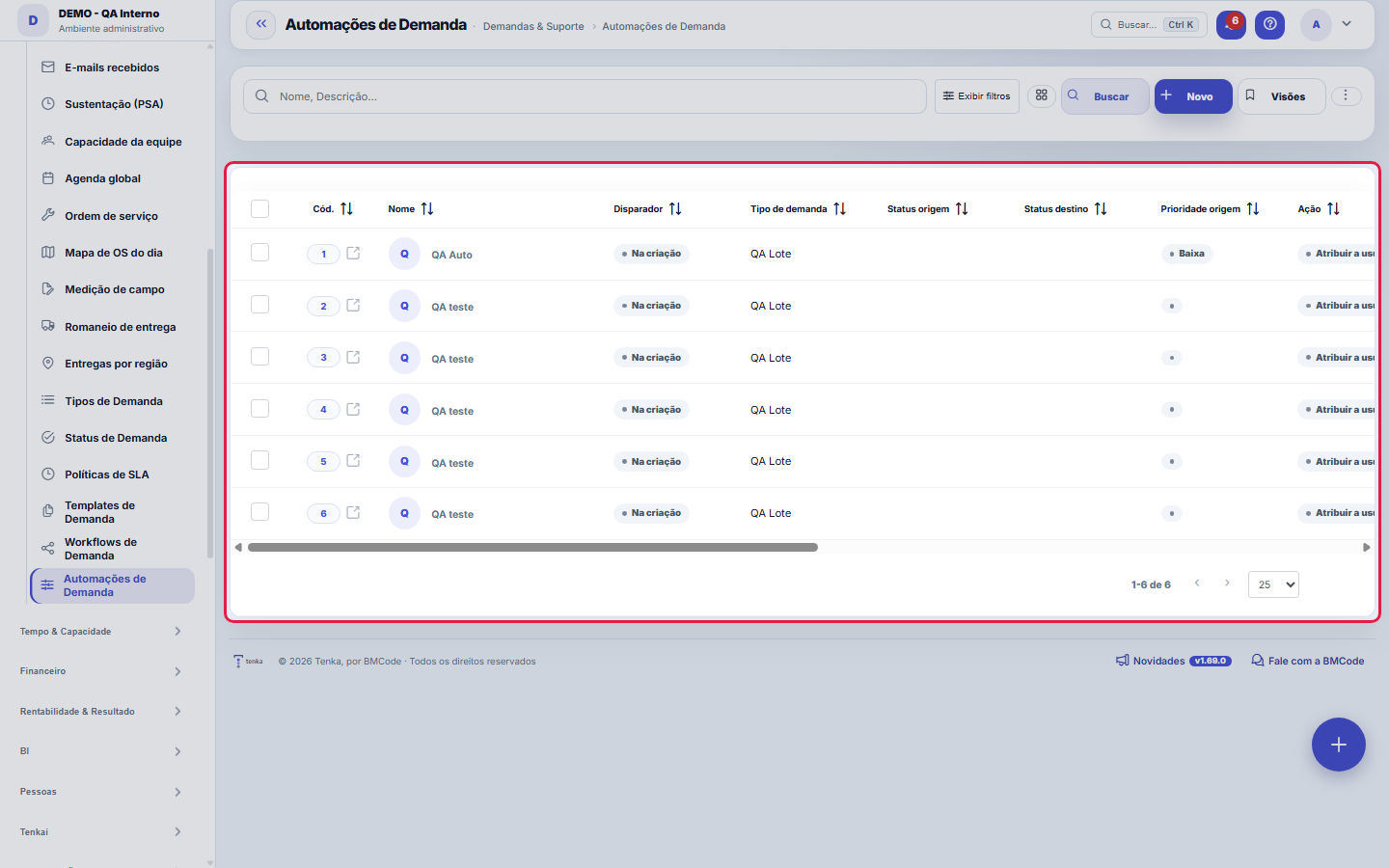Open the page size 25 dropdown
Image resolution: width=1389 pixels, height=868 pixels.
1273,584
